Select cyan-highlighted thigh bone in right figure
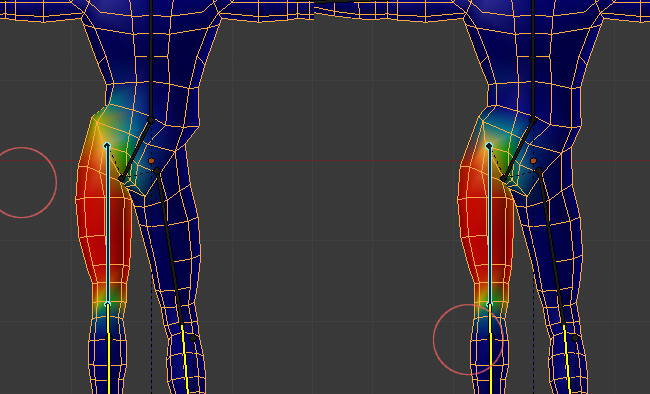The width and height of the screenshot is (650, 394). pyautogui.click(x=490, y=224)
